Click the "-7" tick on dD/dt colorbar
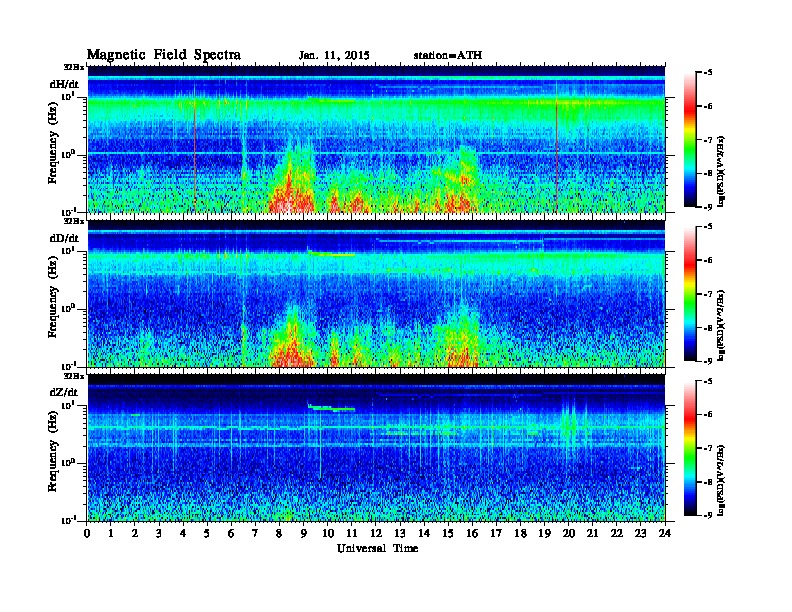This screenshot has width=792, height=612. pos(708,293)
